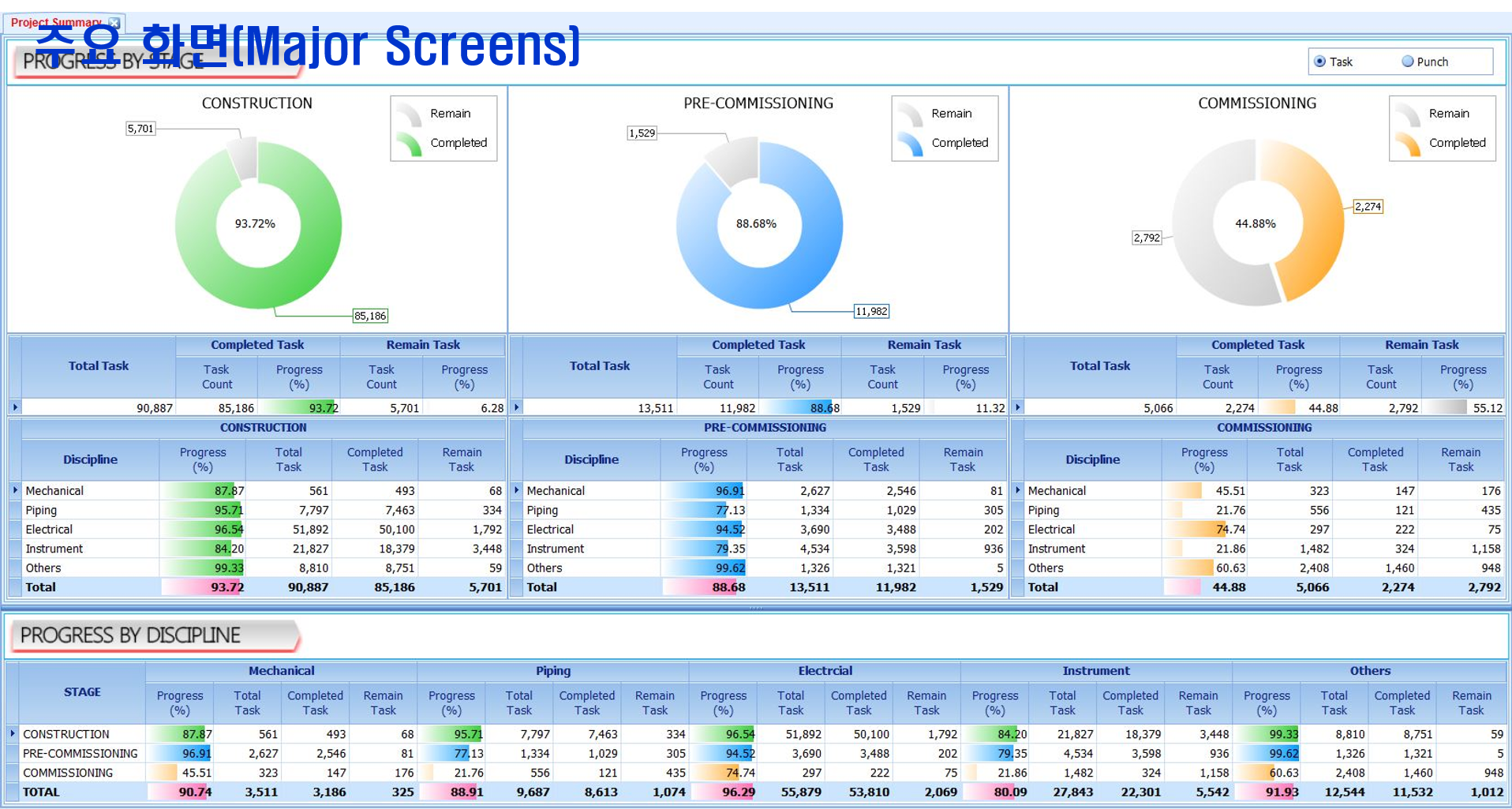Click row arrow next to Mechanical in Commissioning table
The image size is (1512, 809).
[x=1018, y=490]
